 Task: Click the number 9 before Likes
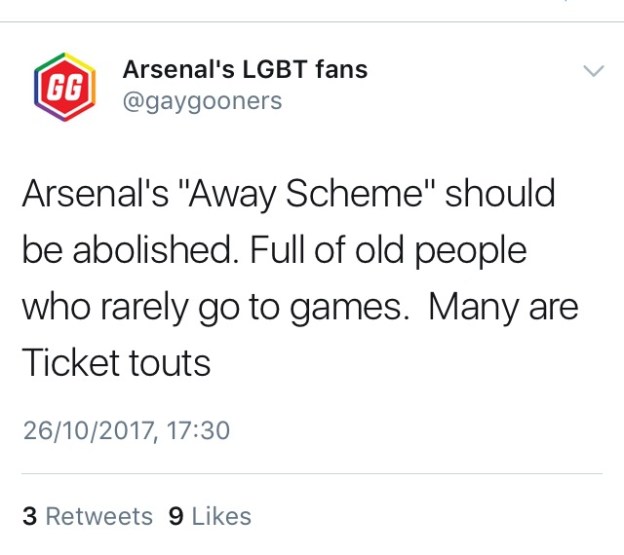coord(176,516)
